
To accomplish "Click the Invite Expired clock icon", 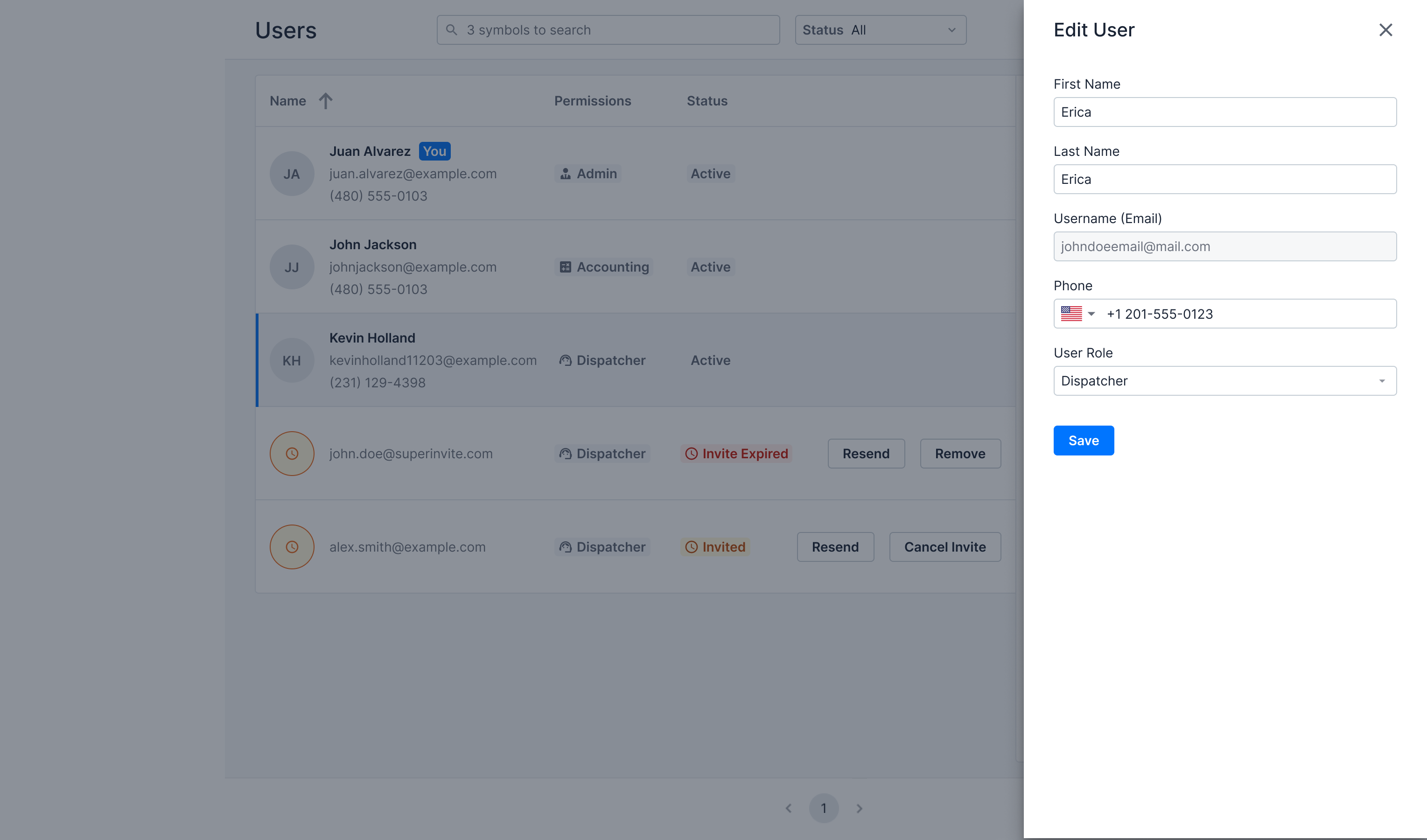I will tap(691, 453).
